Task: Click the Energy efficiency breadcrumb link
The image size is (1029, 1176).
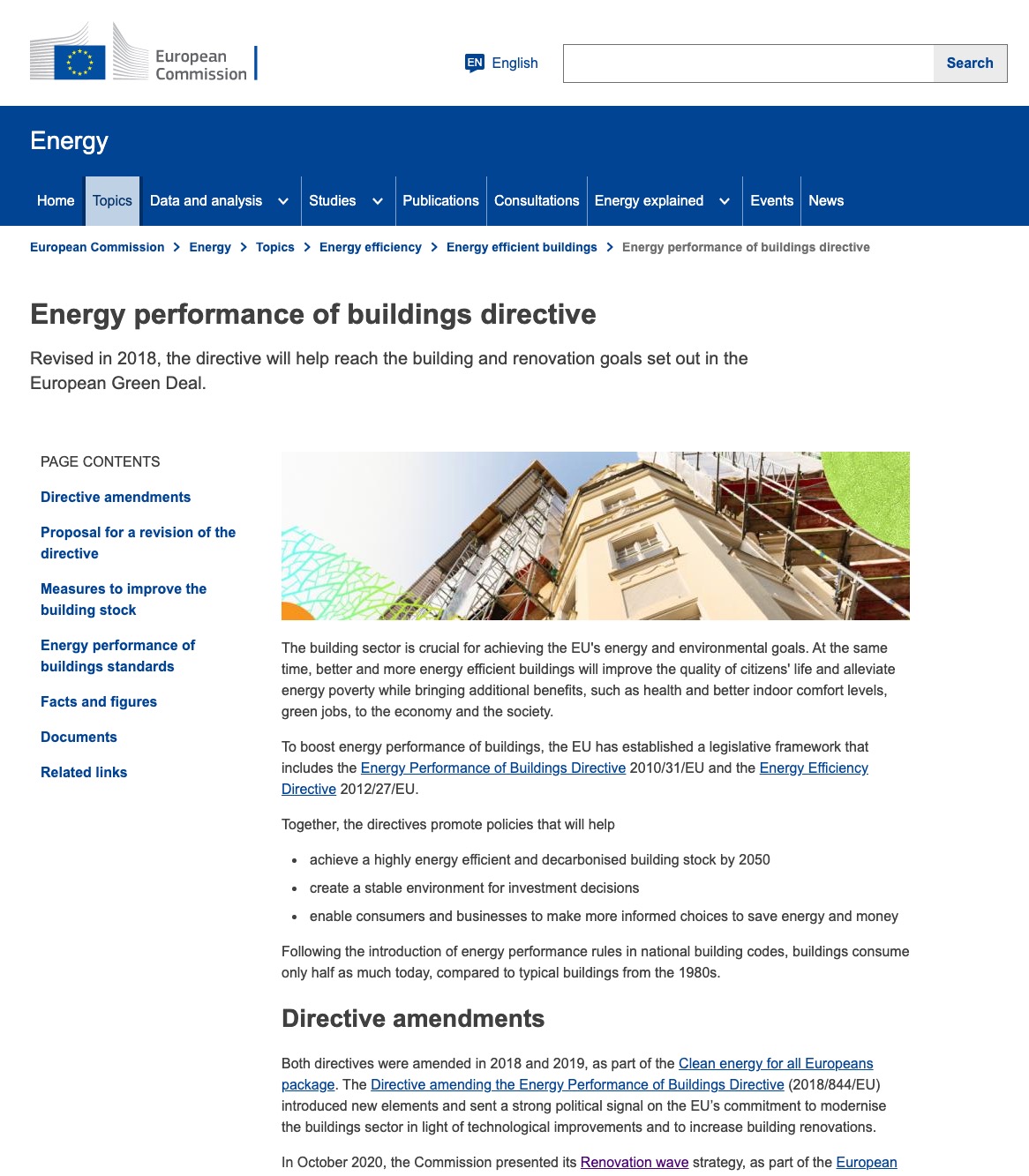Action: click(370, 247)
